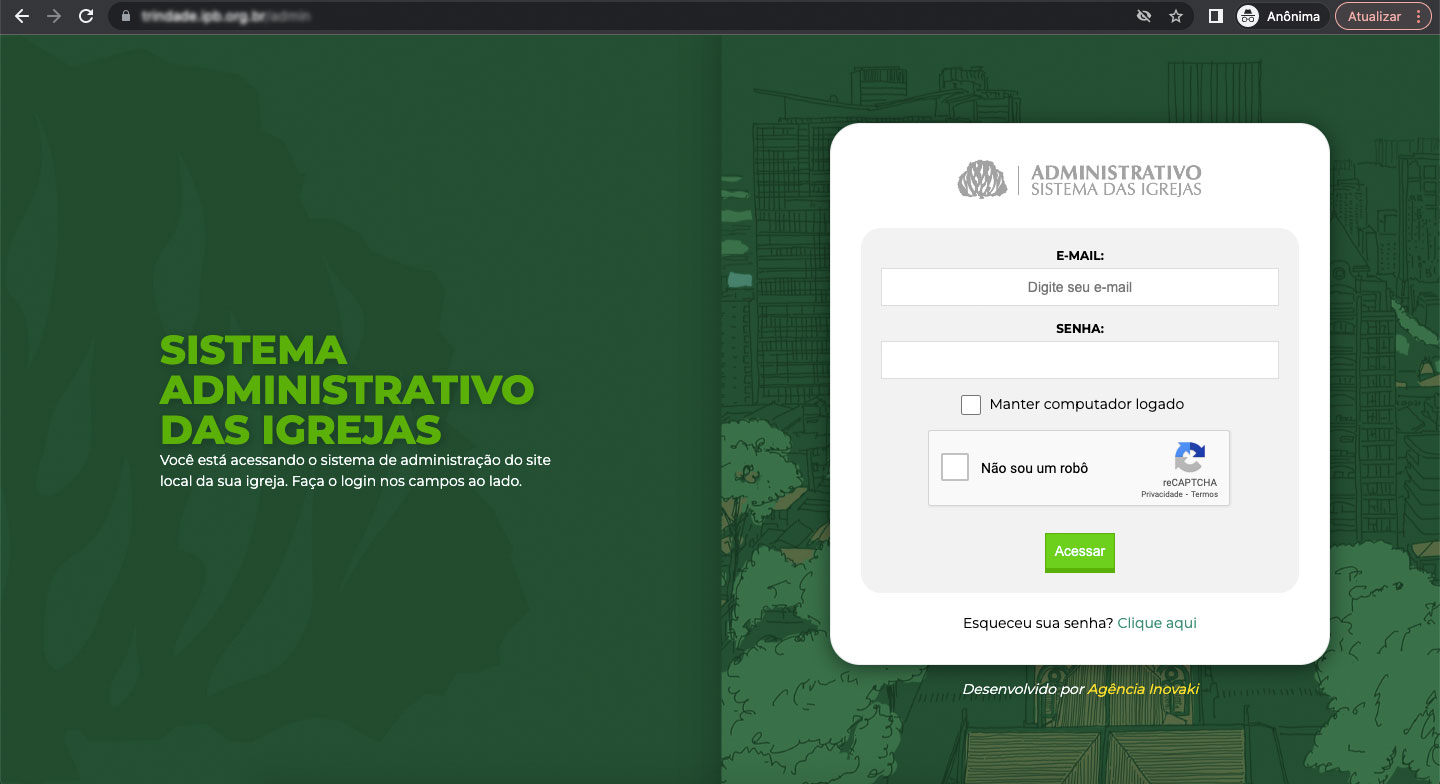
Task: Open the Agência Inovaki developer link
Action: [1142, 689]
